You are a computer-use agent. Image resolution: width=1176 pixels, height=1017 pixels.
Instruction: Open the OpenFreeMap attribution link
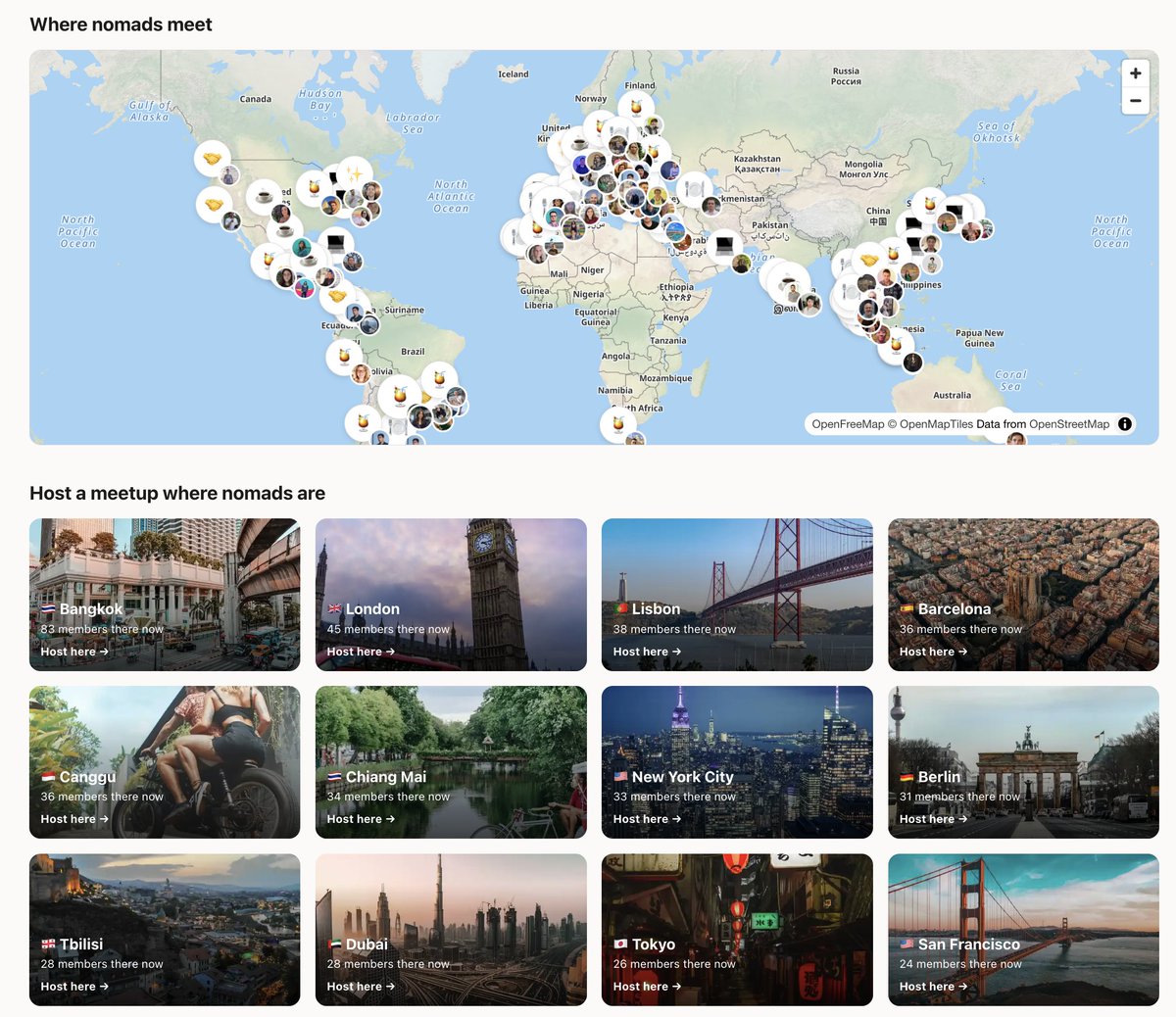pos(848,424)
